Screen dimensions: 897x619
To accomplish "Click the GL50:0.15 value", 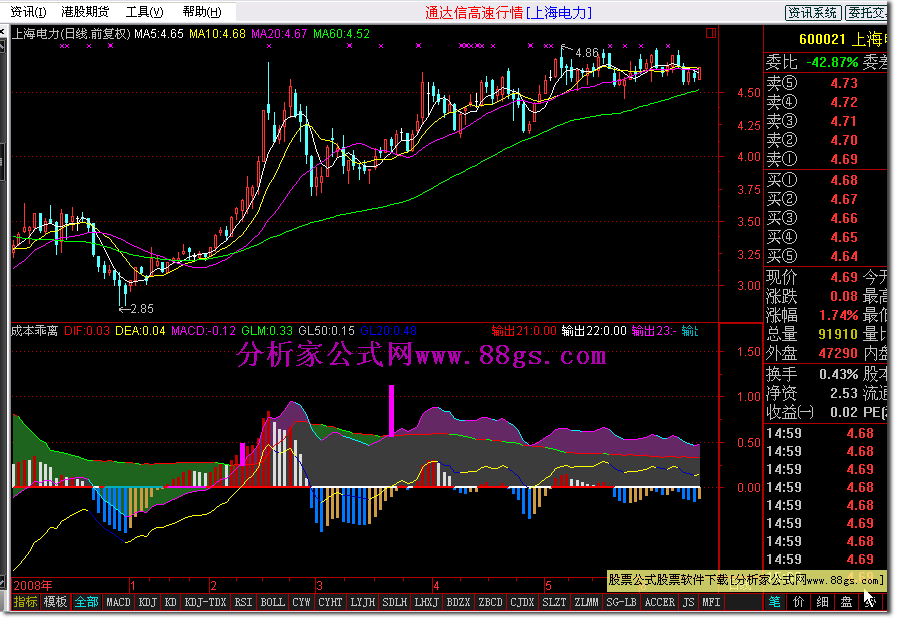I will [x=327, y=331].
